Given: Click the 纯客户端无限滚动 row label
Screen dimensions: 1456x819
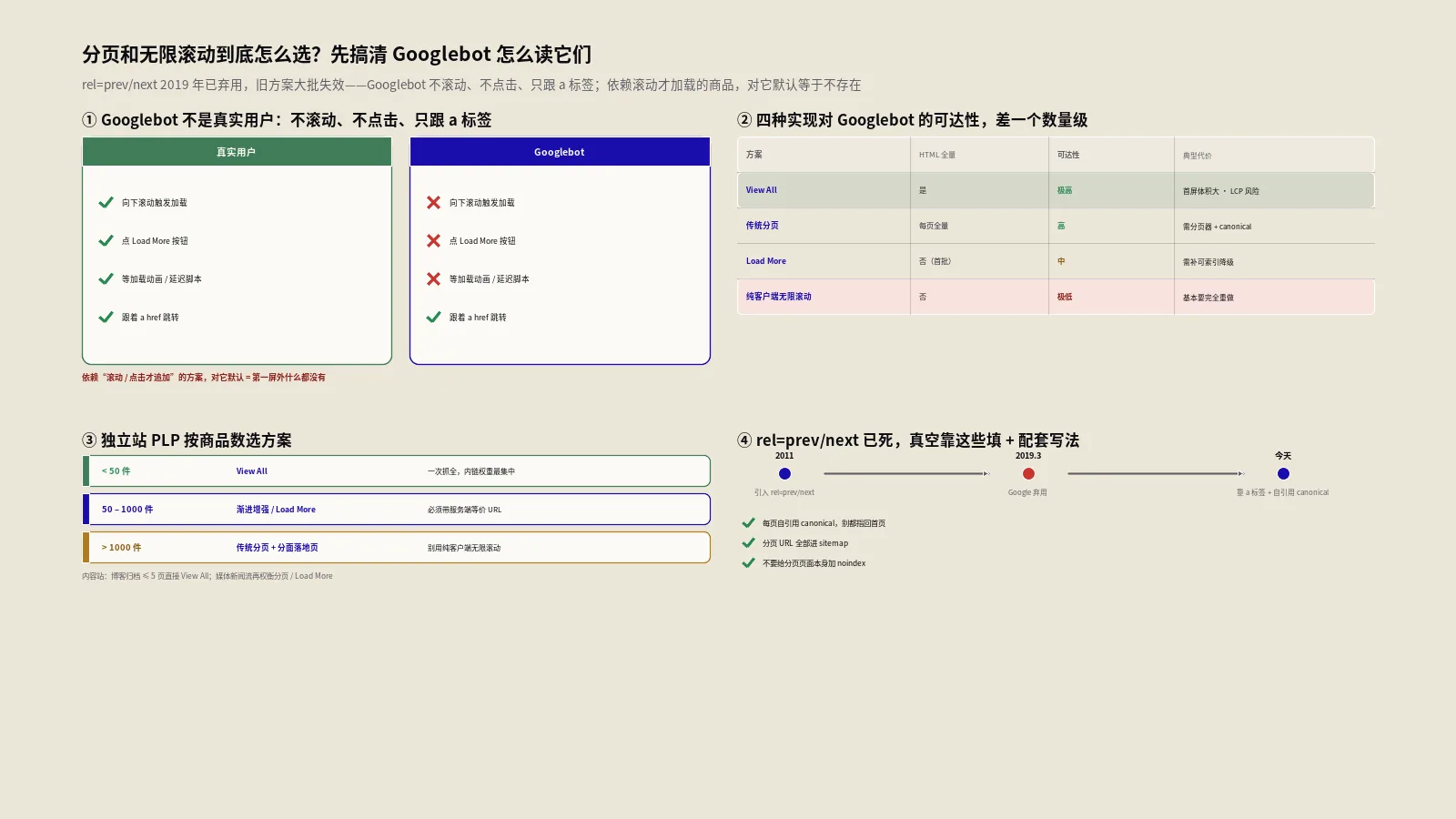Looking at the screenshot, I should click(x=778, y=297).
